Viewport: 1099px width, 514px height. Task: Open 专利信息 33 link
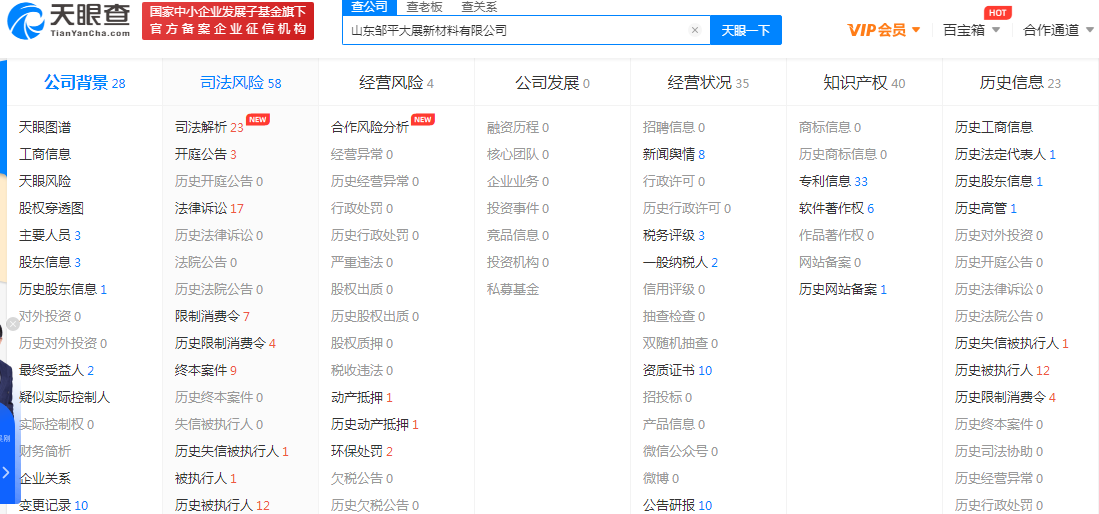[833, 182]
